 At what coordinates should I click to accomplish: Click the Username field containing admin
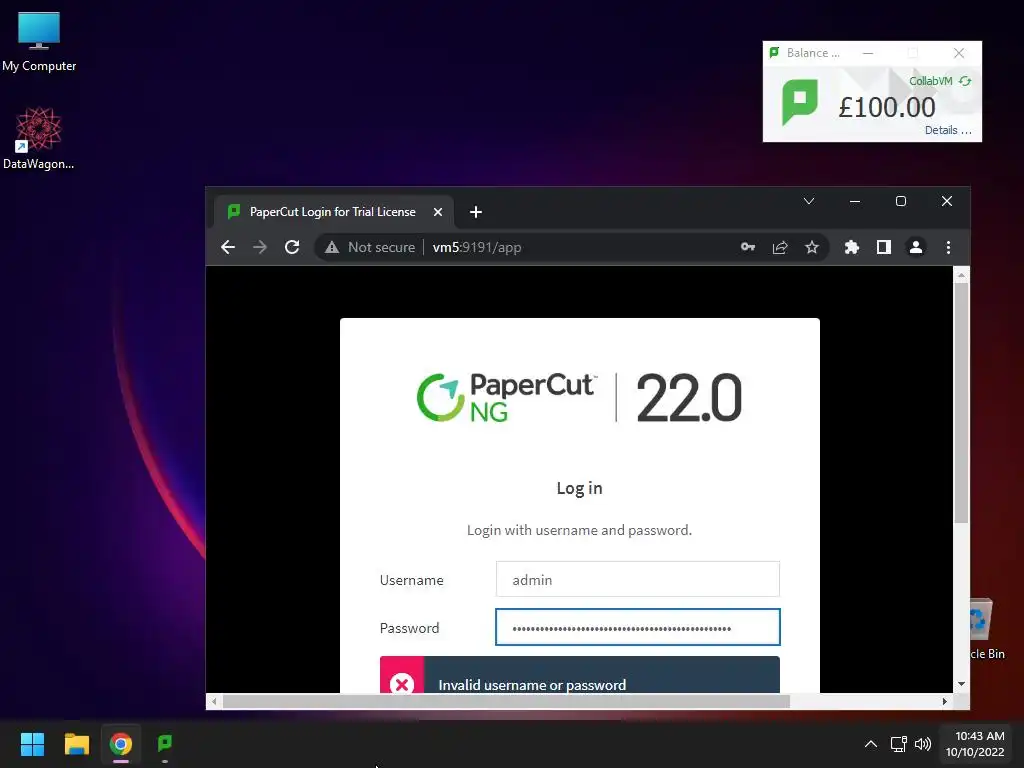[637, 579]
